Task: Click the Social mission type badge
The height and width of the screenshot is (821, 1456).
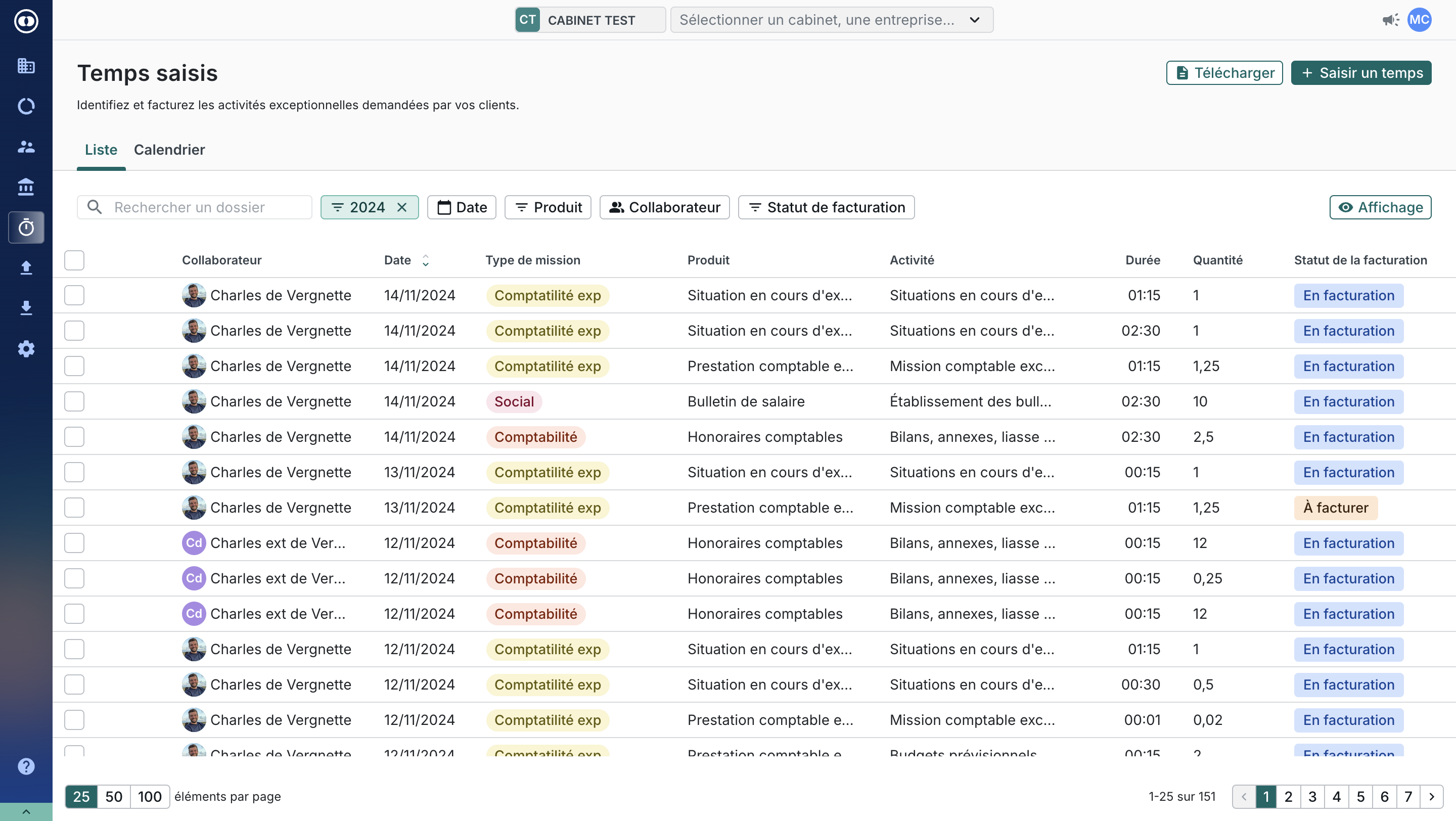Action: 514,402
